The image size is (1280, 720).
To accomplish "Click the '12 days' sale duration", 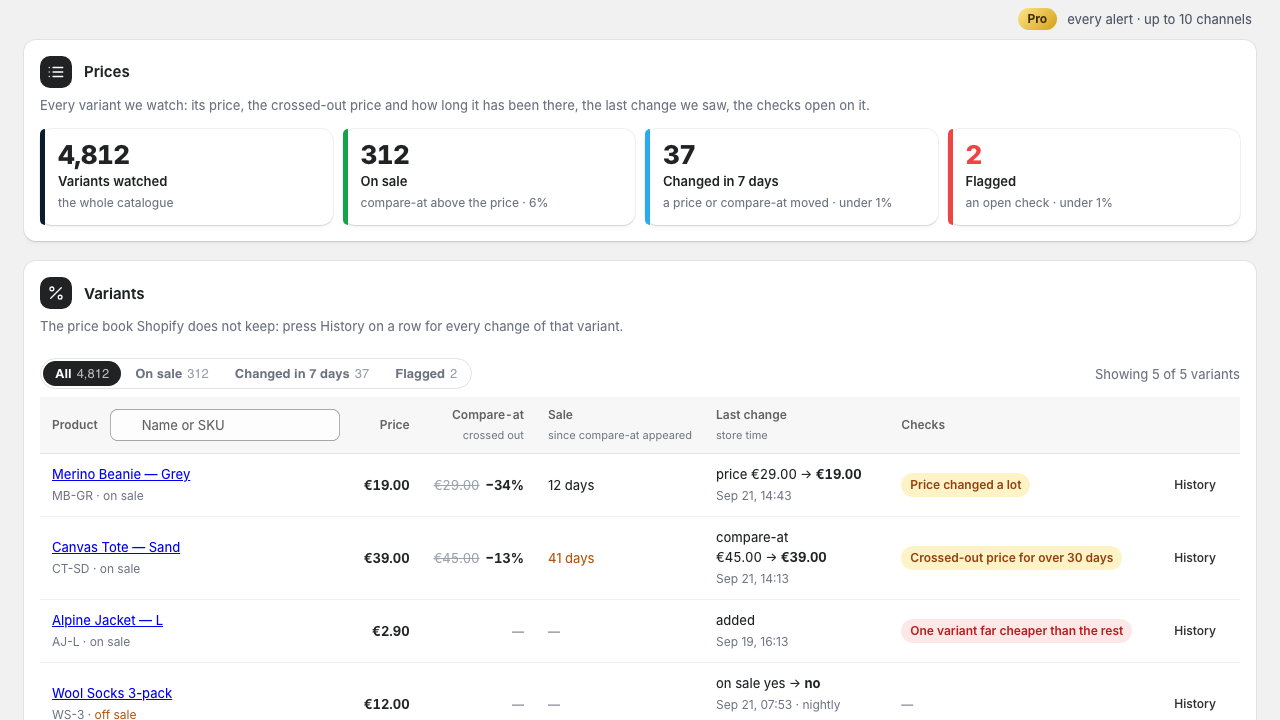I will pyautogui.click(x=571, y=485).
